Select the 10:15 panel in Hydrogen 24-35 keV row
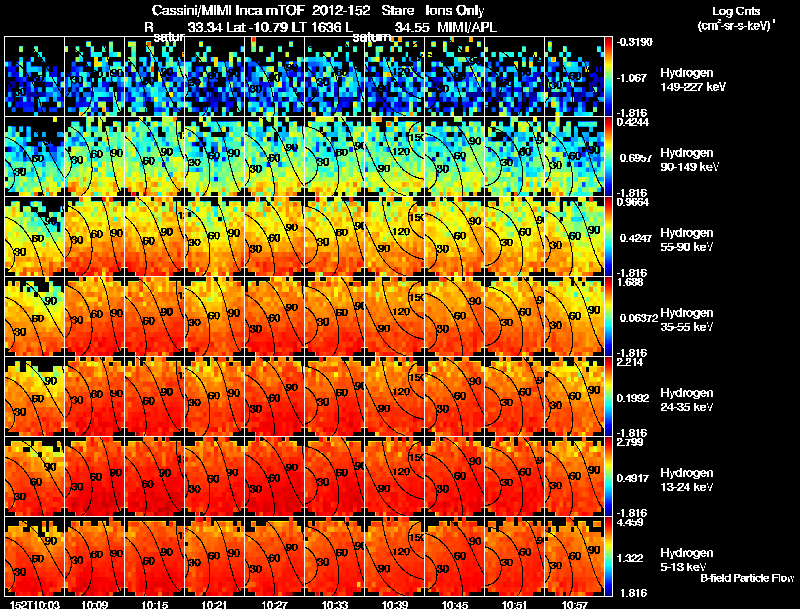This screenshot has height=609, width=800. tap(155, 396)
